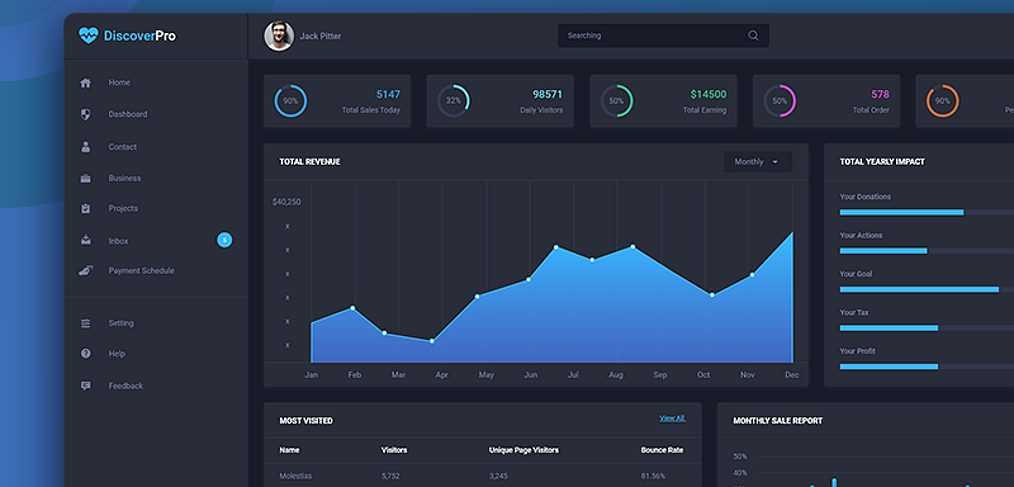Click the search magnifier icon
1014x487 pixels.
[x=753, y=36]
